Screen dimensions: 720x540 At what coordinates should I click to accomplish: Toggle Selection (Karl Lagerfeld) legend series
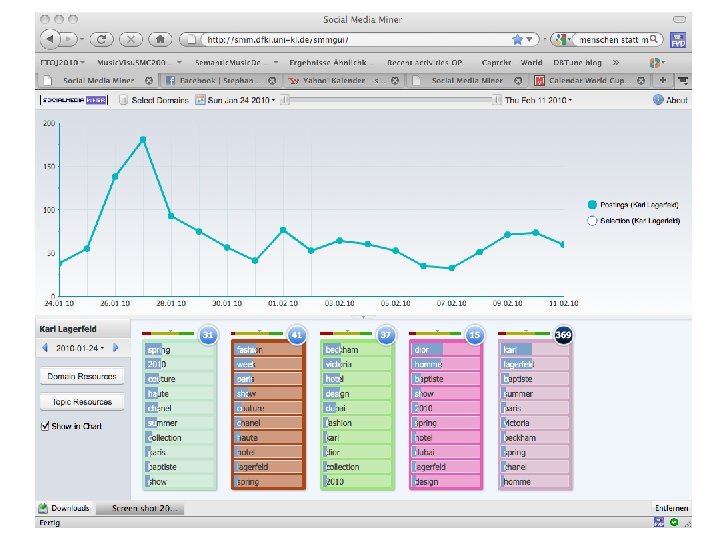[x=634, y=221]
